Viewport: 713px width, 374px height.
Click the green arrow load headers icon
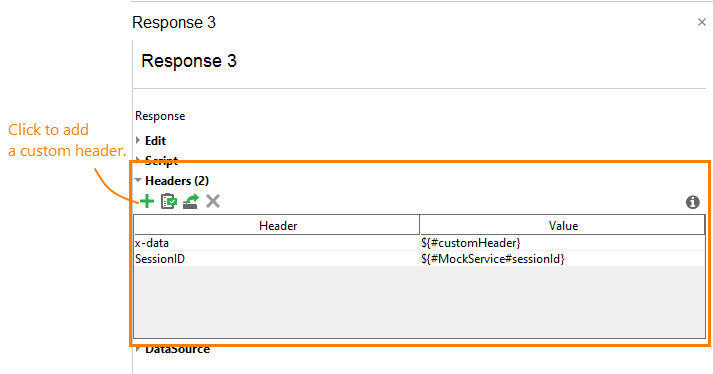pos(191,201)
